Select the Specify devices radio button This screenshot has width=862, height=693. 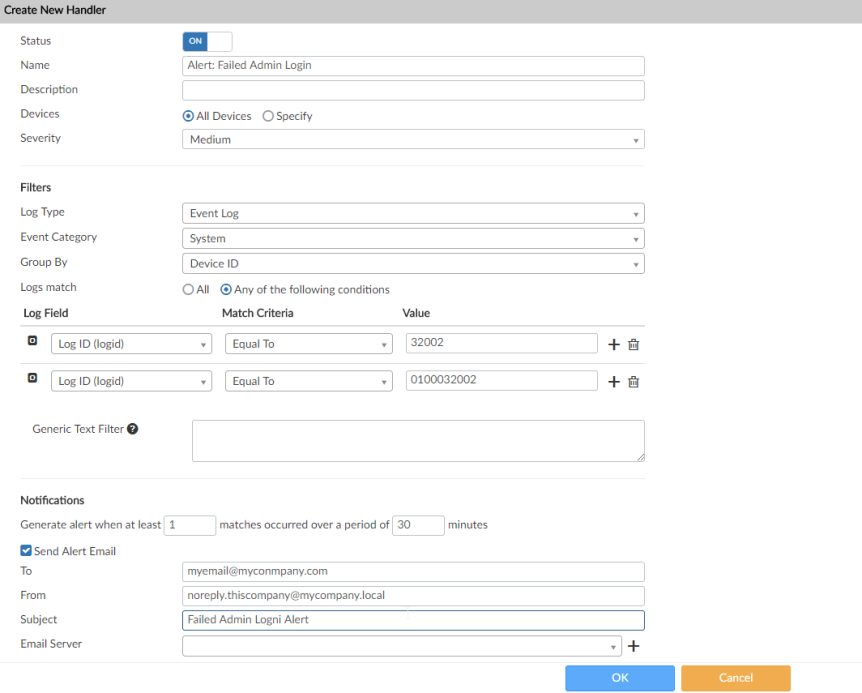pos(268,116)
